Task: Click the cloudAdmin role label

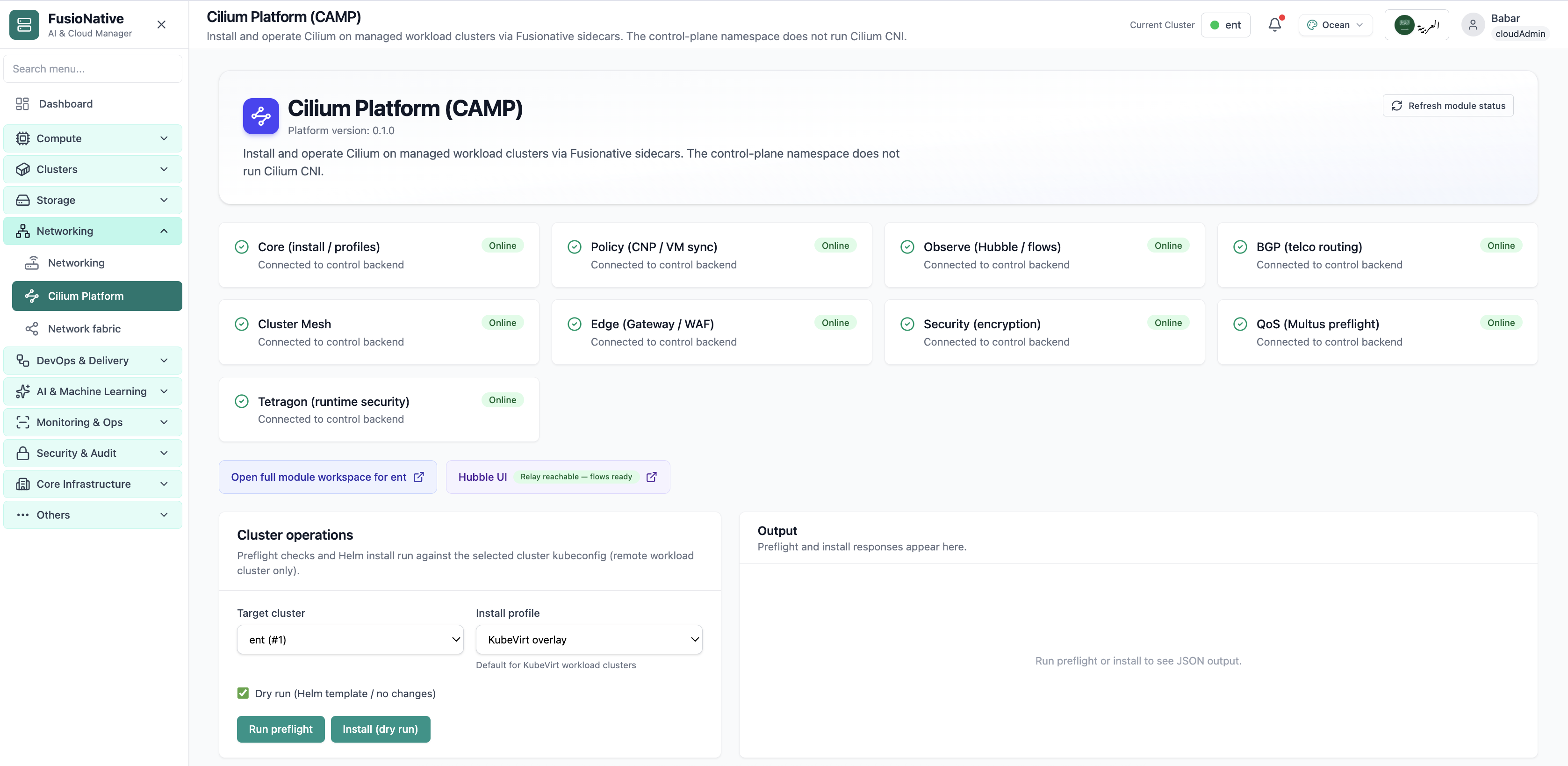Action: (x=1520, y=34)
